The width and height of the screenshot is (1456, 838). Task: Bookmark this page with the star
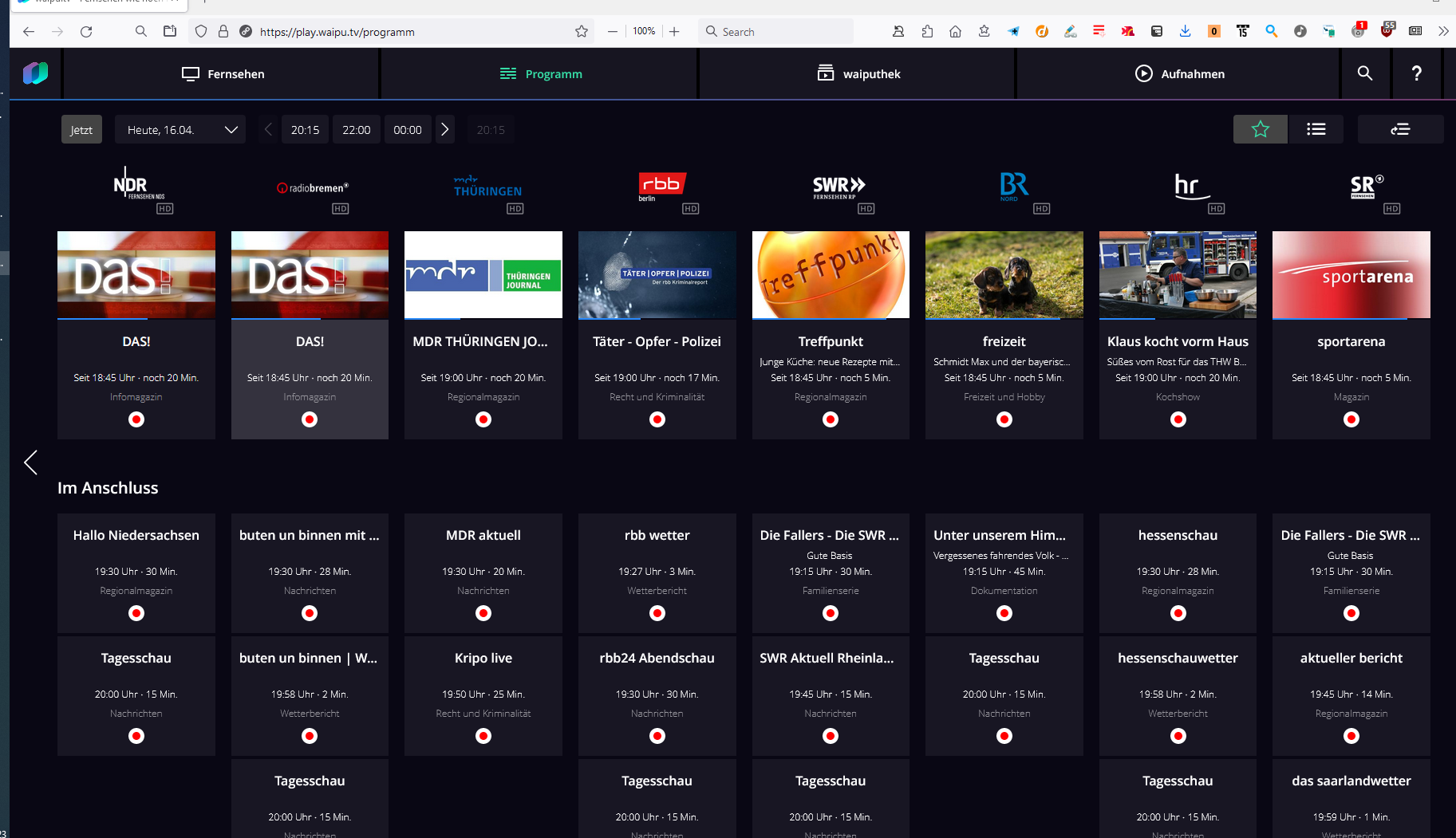(582, 32)
